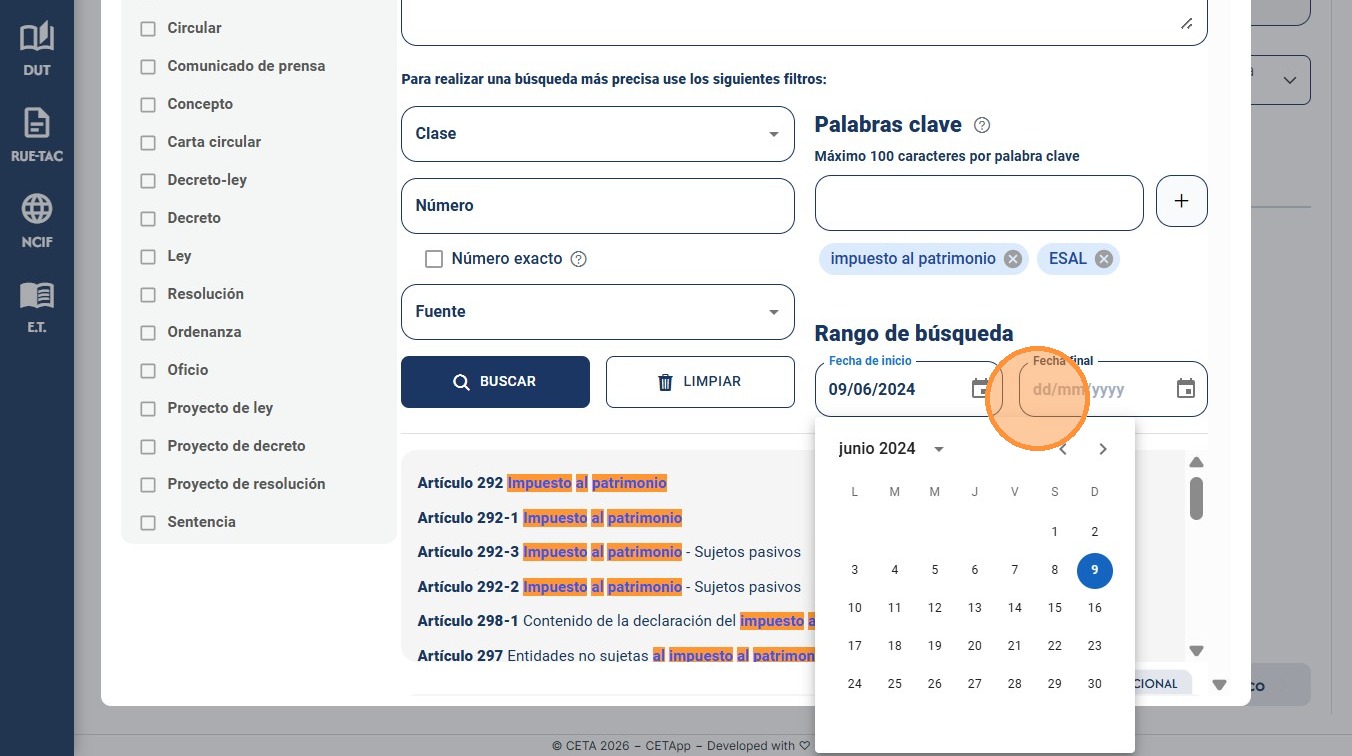
Task: Check the Decreto-ley option
Action: point(148,181)
